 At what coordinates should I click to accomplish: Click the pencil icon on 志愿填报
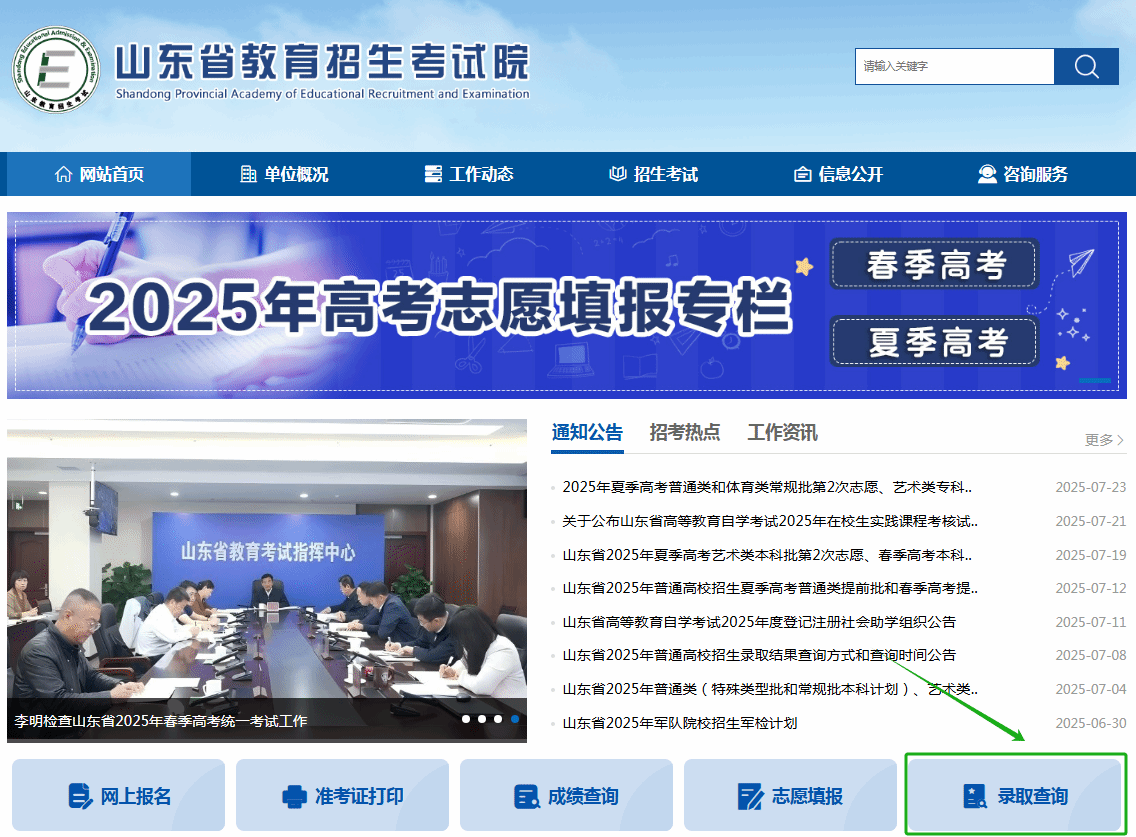pyautogui.click(x=751, y=796)
